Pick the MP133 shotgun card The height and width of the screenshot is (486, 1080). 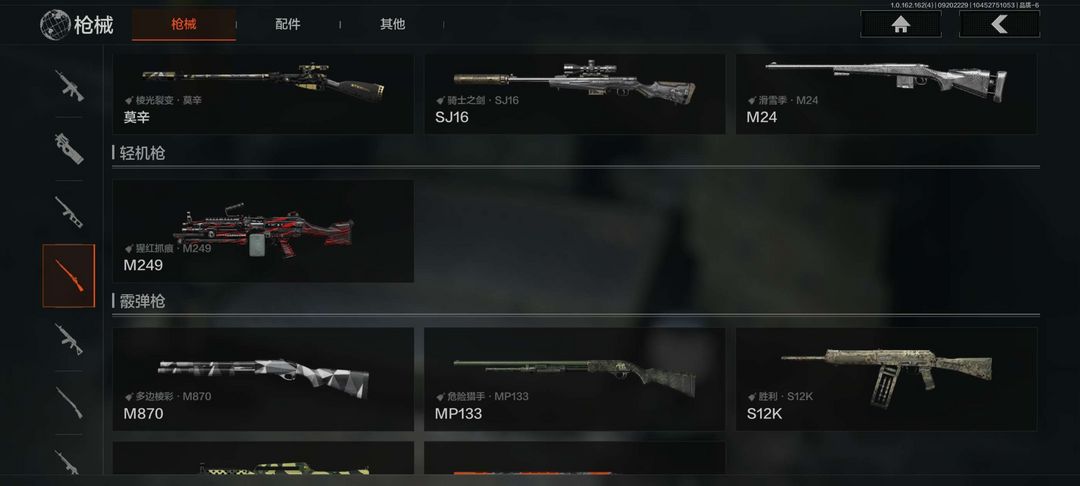(574, 379)
